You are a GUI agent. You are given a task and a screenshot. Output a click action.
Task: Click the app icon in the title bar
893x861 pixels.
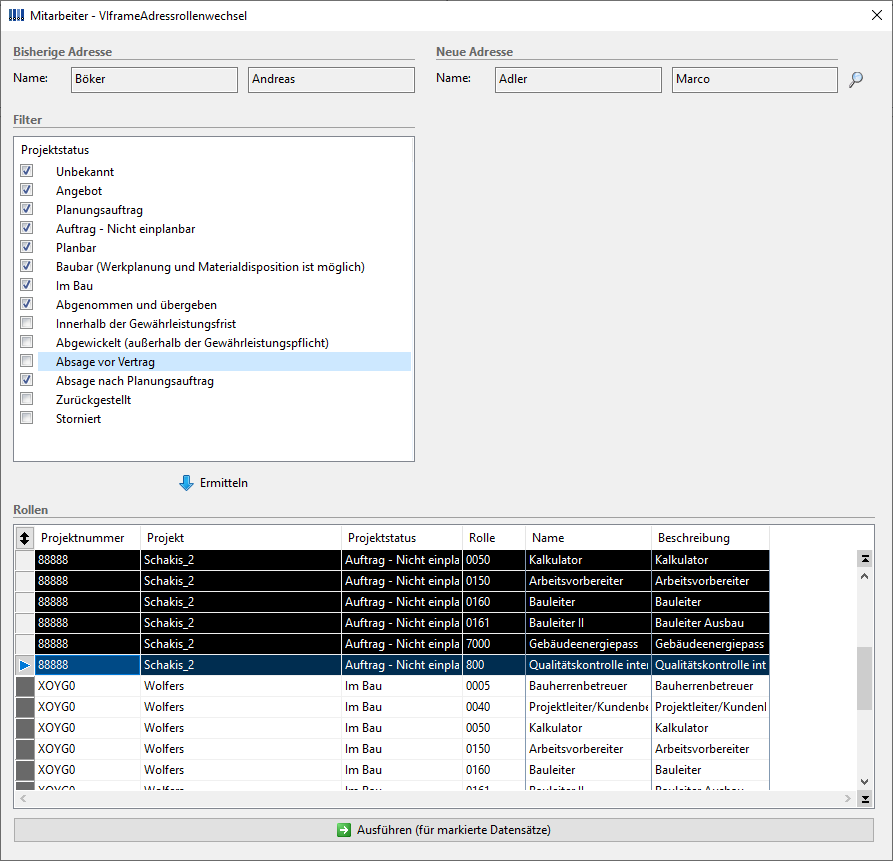point(17,15)
